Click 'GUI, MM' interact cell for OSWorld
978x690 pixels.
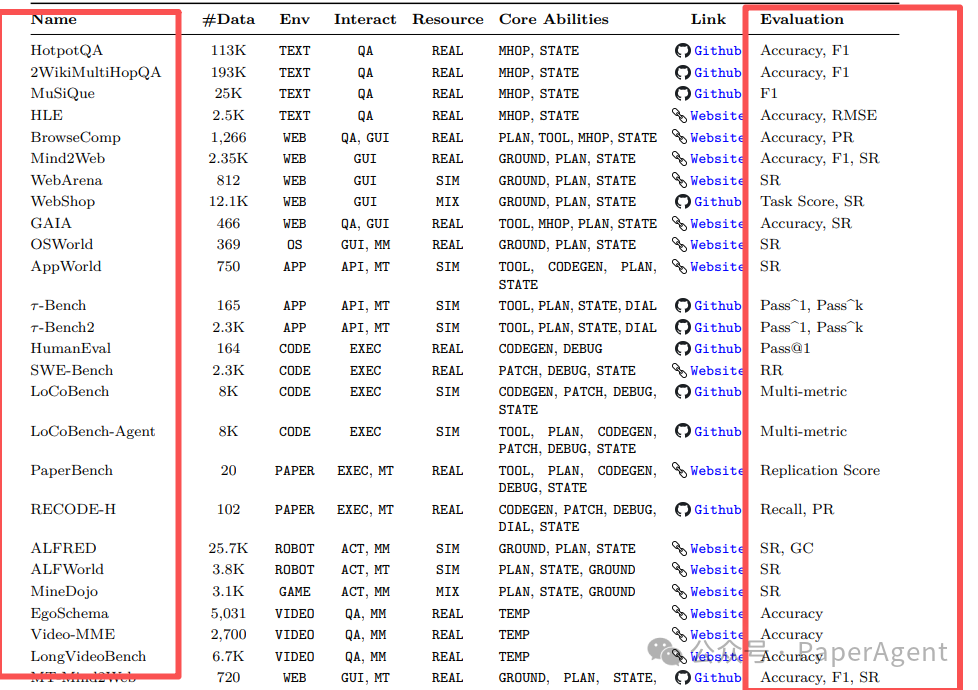coord(365,245)
